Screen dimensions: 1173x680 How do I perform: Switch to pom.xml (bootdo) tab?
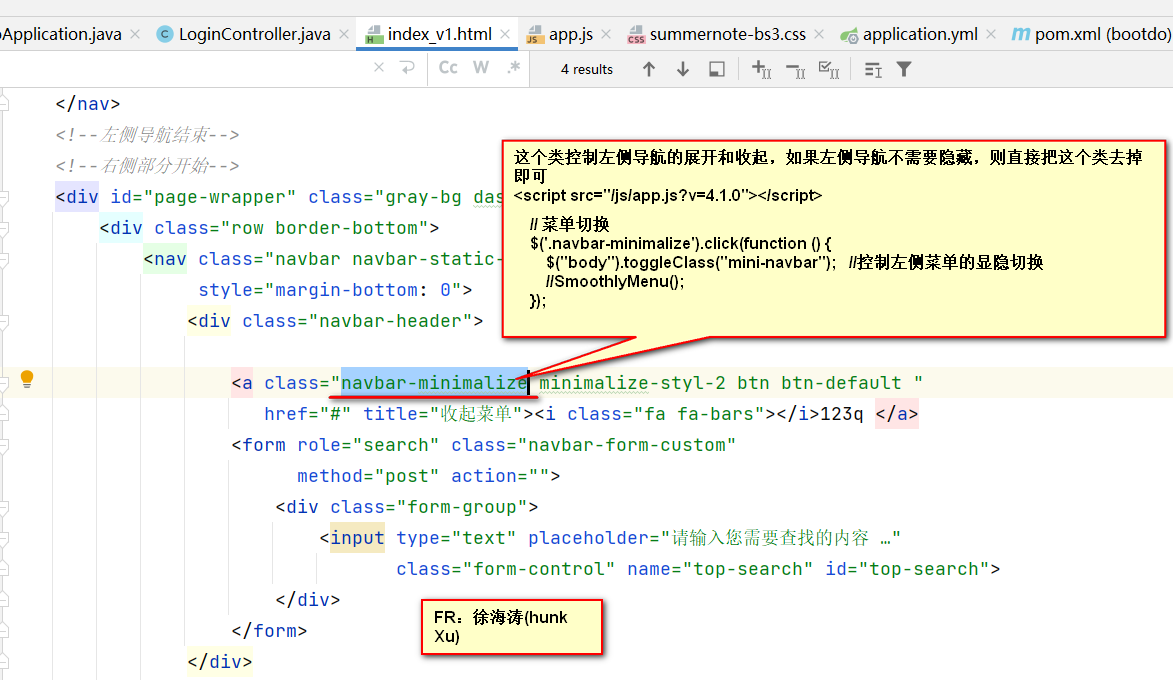(x=1103, y=34)
